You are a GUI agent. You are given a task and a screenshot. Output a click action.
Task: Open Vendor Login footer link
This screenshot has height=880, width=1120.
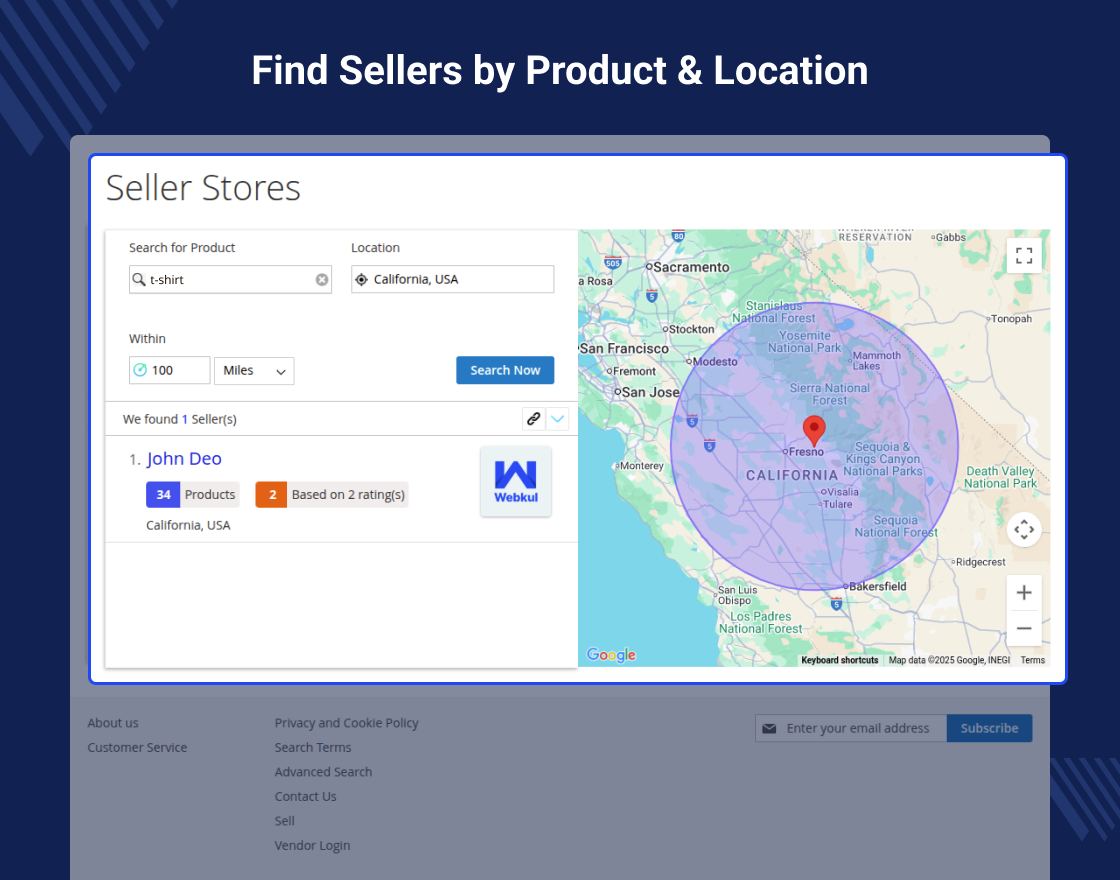tap(312, 845)
